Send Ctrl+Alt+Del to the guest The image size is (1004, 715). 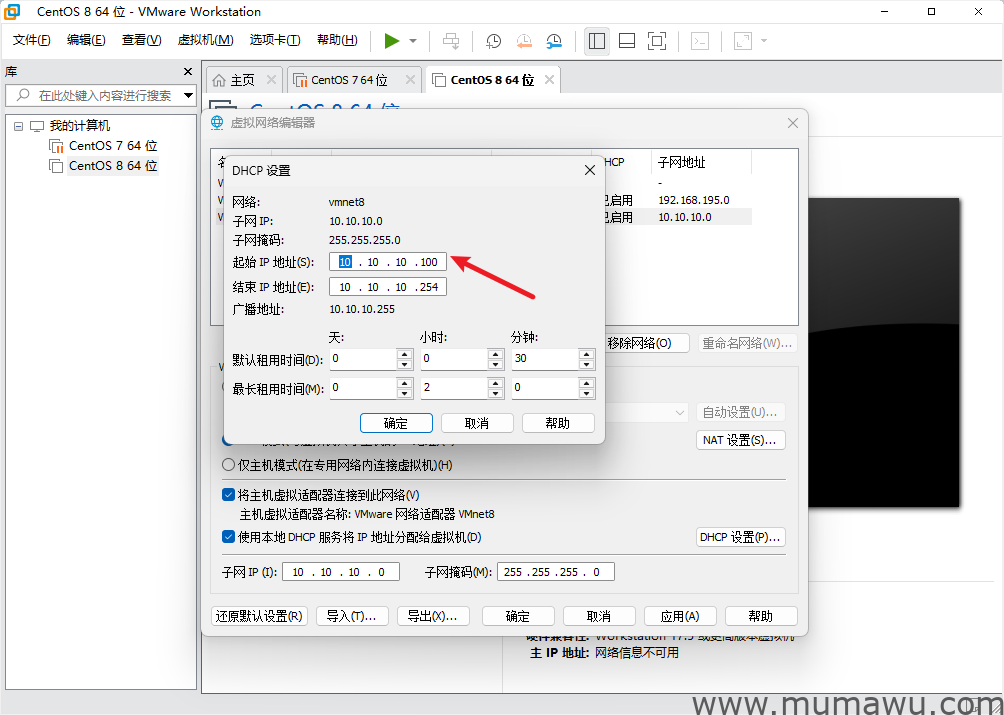(x=451, y=40)
